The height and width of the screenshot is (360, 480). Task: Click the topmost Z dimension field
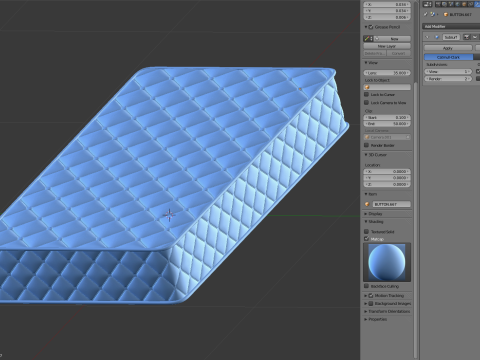(x=387, y=17)
